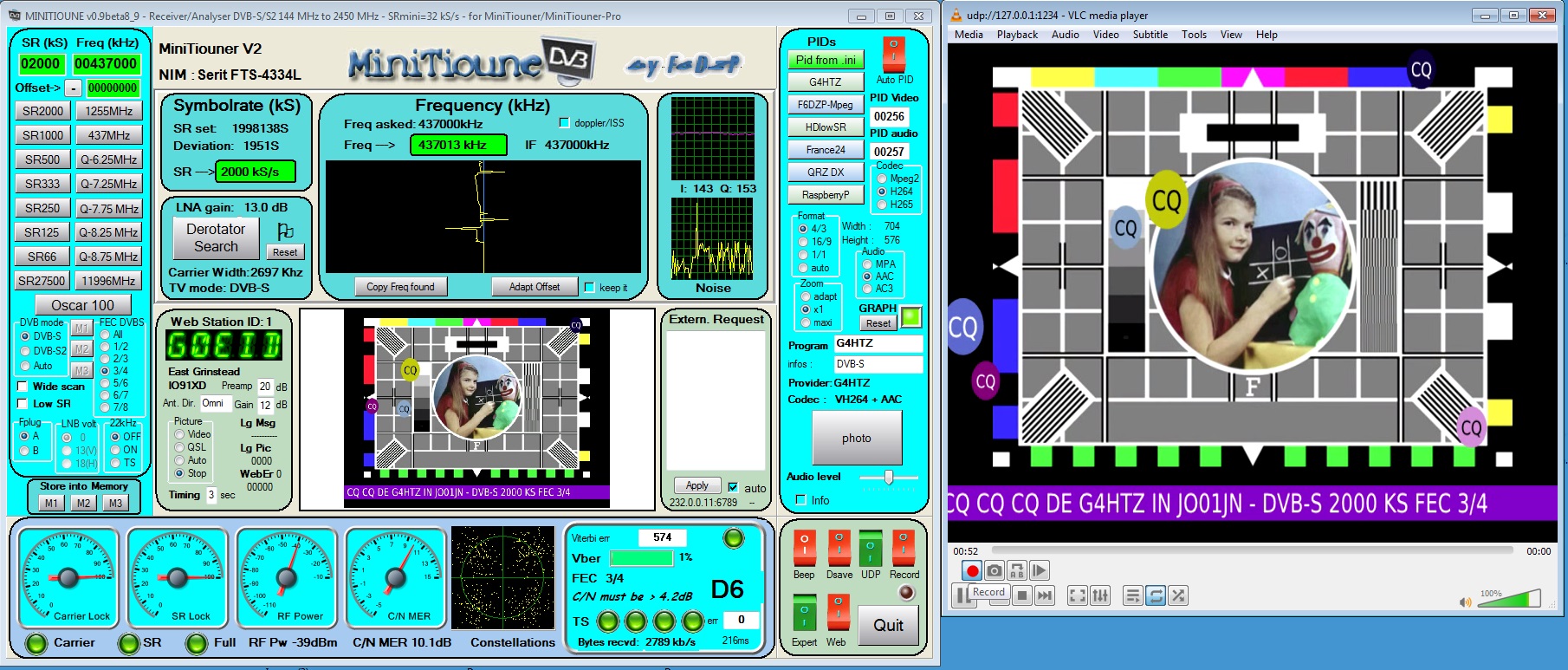Screen dimensions: 1568x670
Task: Select the 1255MHz frequency preset
Action: (109, 111)
